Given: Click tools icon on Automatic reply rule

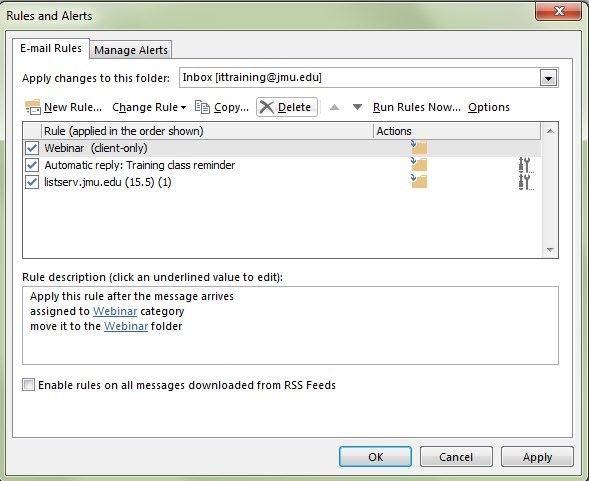Looking at the screenshot, I should pyautogui.click(x=526, y=165).
